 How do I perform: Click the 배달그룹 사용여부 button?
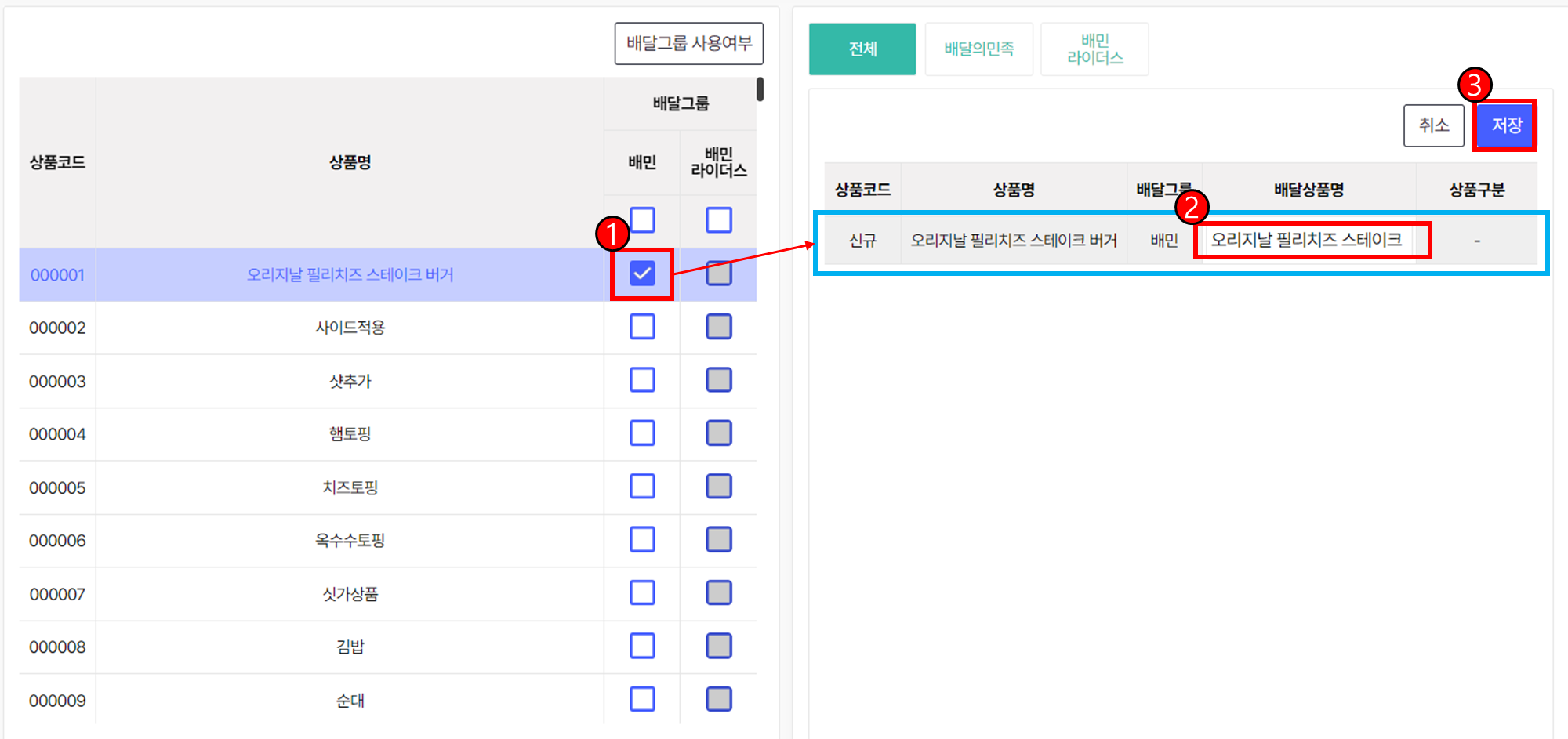(x=688, y=44)
